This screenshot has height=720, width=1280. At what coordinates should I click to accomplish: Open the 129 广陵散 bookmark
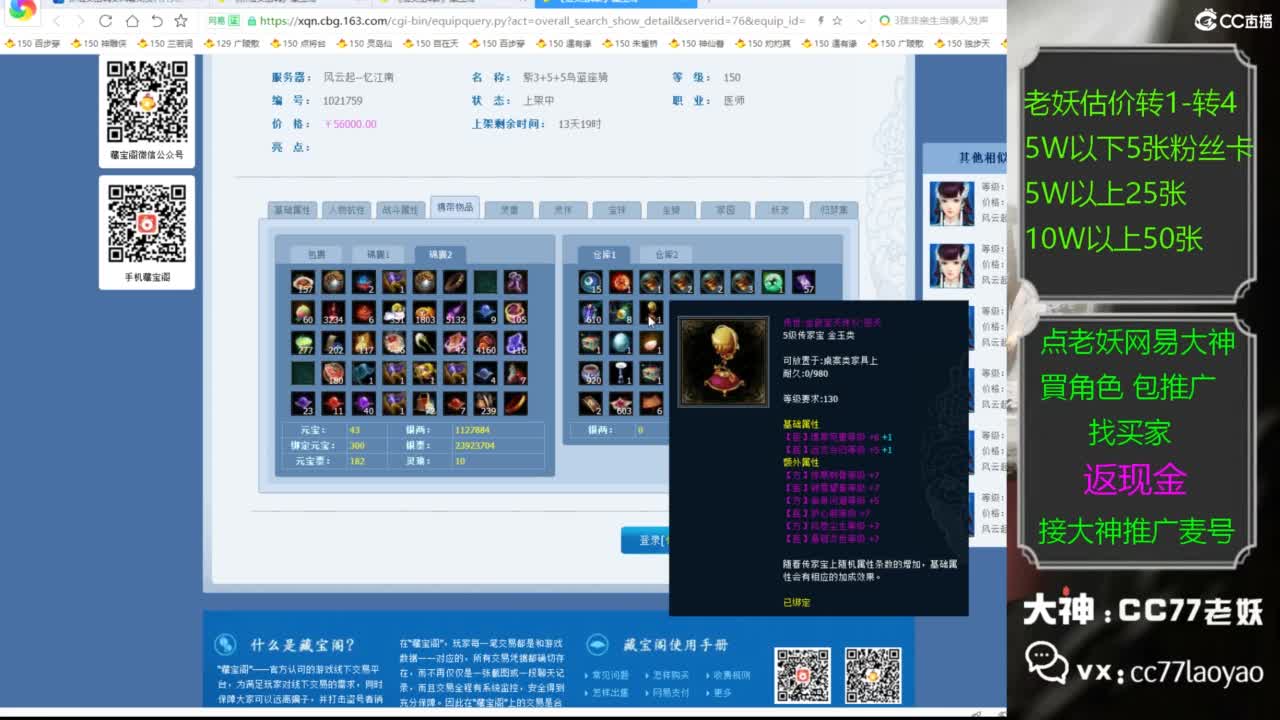pos(231,43)
